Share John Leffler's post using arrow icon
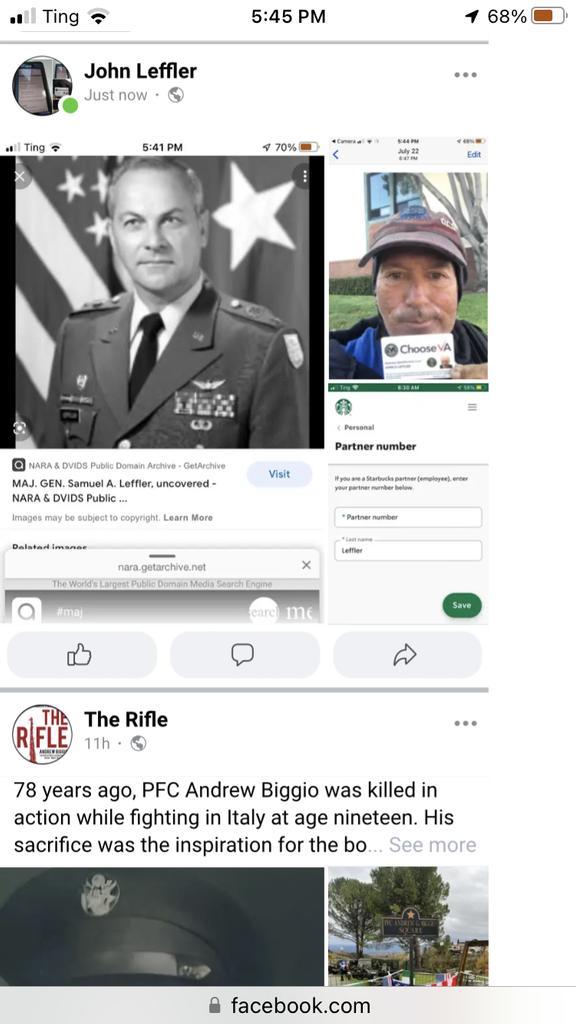576x1024 pixels. click(x=407, y=654)
